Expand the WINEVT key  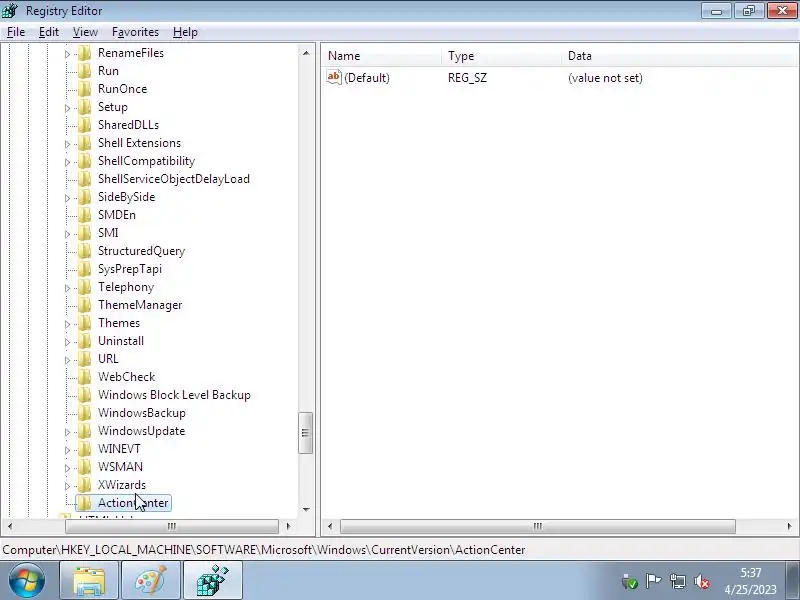click(x=67, y=449)
